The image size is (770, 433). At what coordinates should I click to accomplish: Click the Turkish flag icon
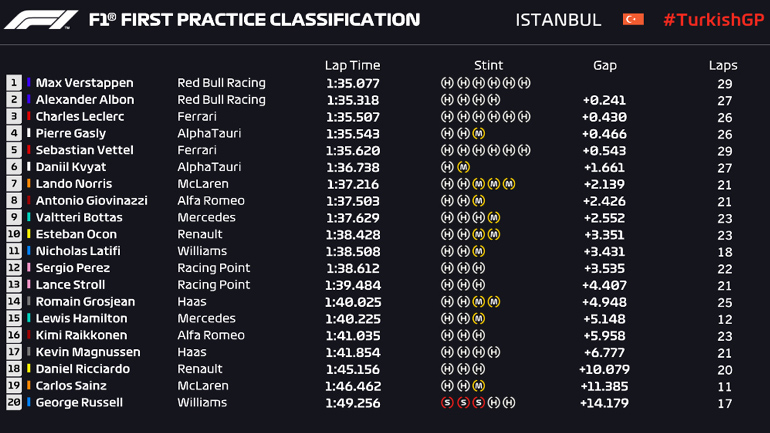[632, 20]
